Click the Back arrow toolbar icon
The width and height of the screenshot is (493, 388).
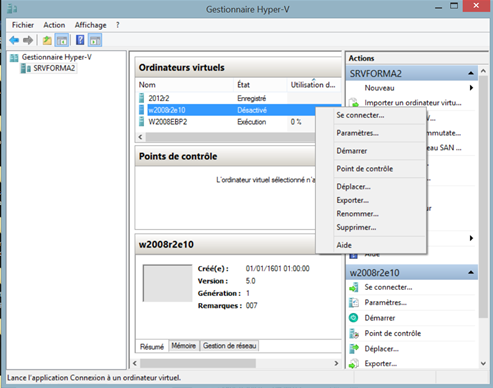tap(14, 40)
